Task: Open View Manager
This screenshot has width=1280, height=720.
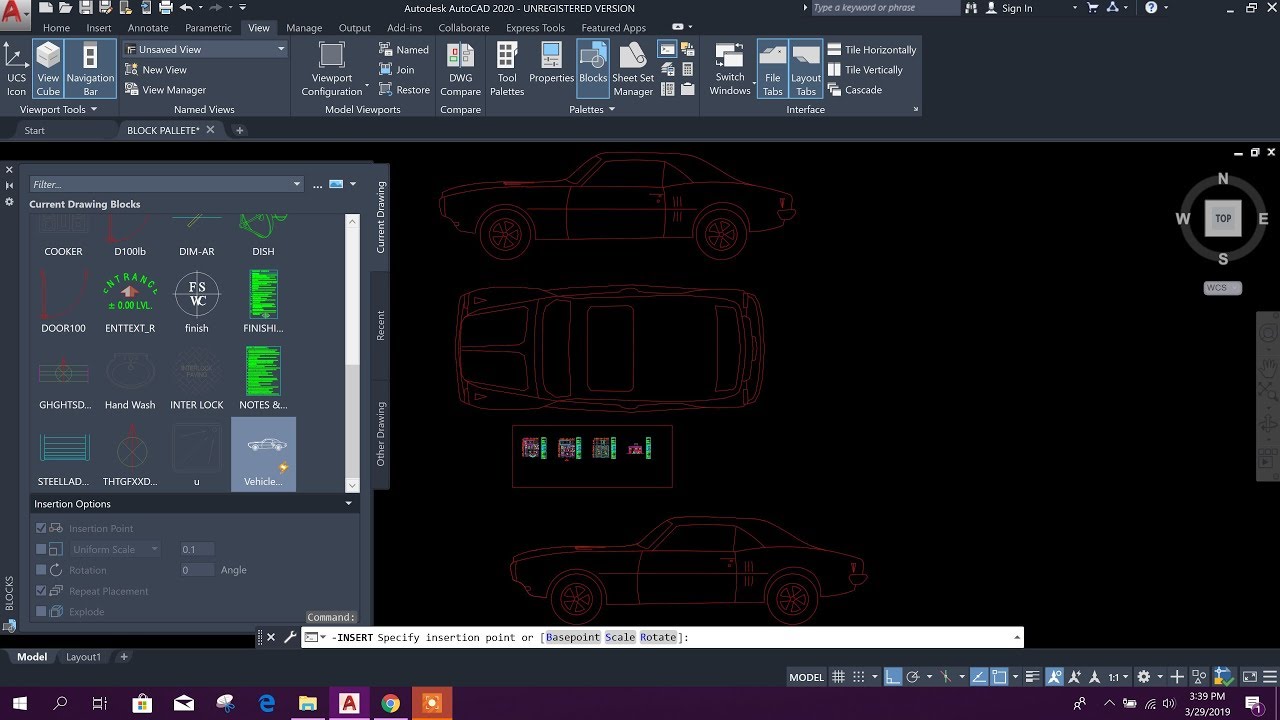Action: point(165,90)
